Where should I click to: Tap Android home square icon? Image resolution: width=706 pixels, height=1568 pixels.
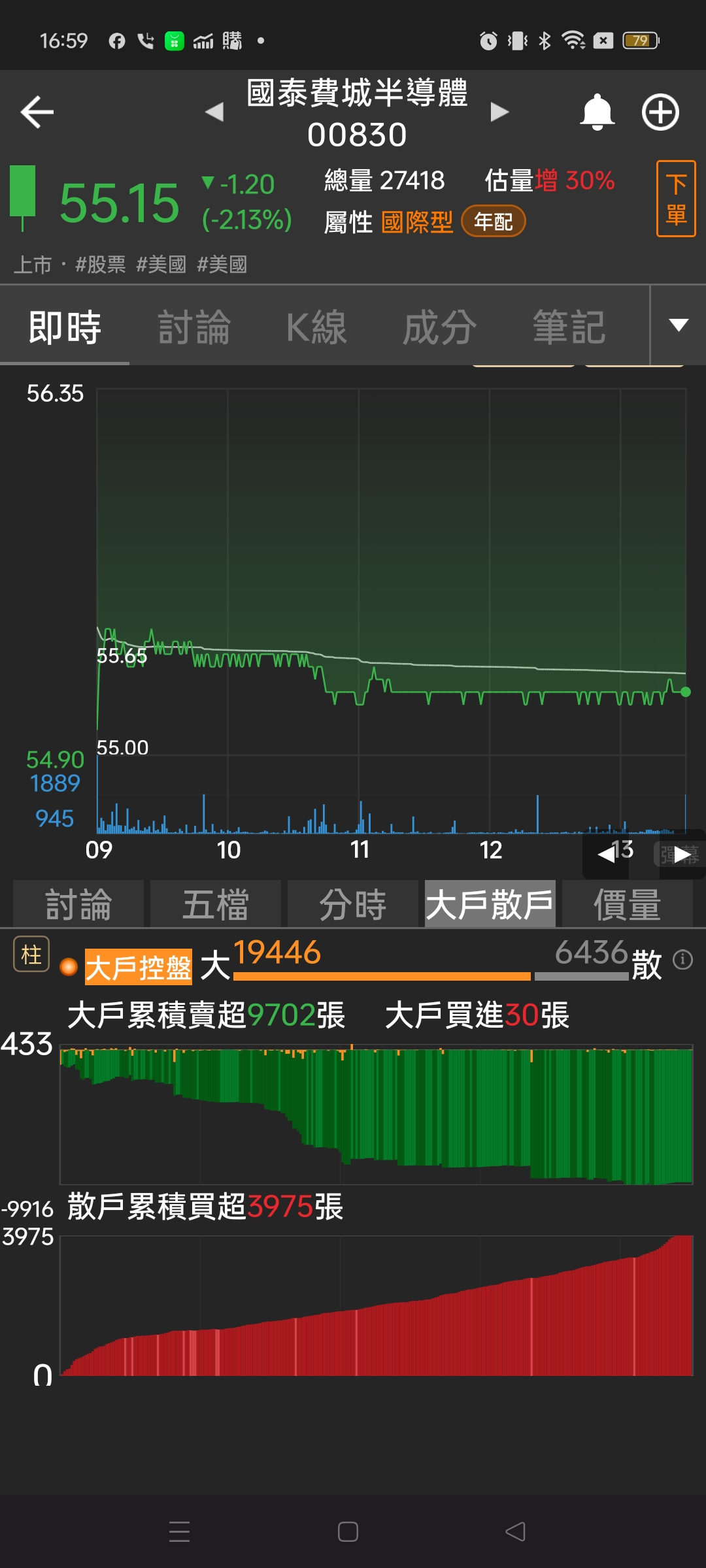[348, 1531]
